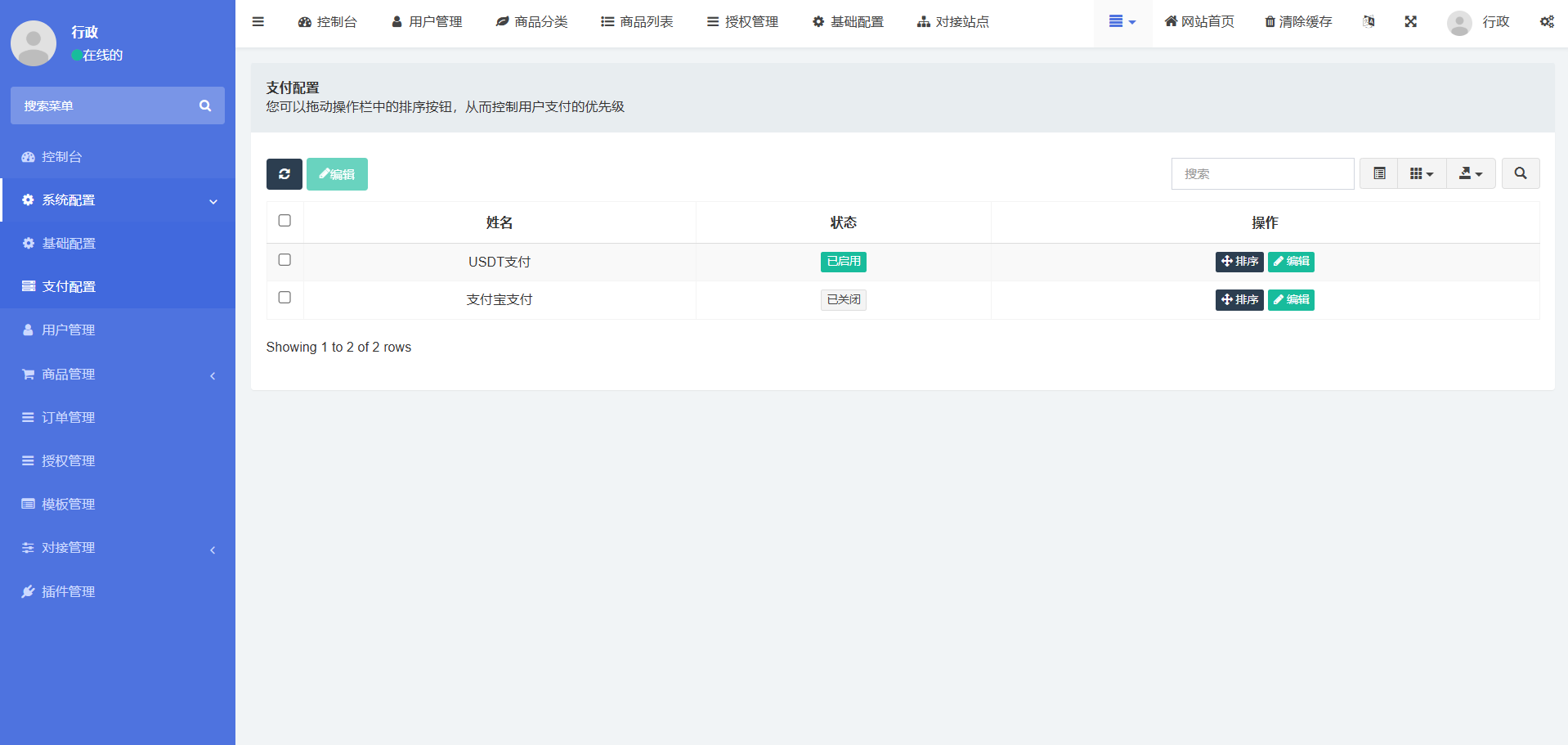Image resolution: width=1568 pixels, height=745 pixels.
Task: Go to 网站首页 link
Action: [x=1199, y=22]
